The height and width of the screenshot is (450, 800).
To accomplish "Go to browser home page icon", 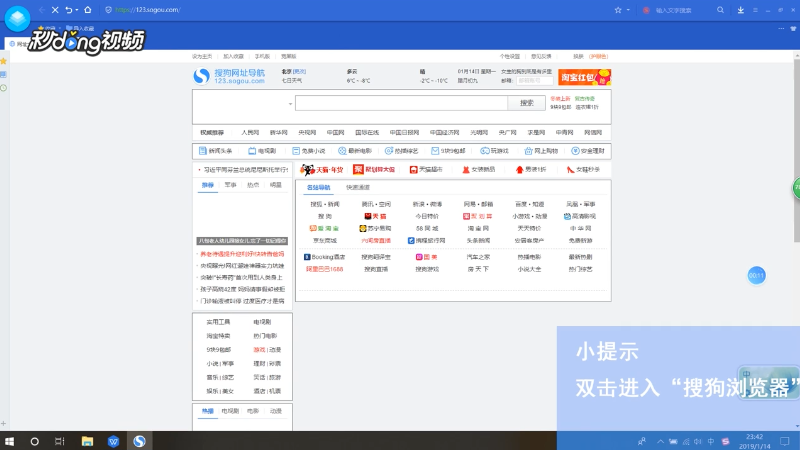I will (88, 10).
